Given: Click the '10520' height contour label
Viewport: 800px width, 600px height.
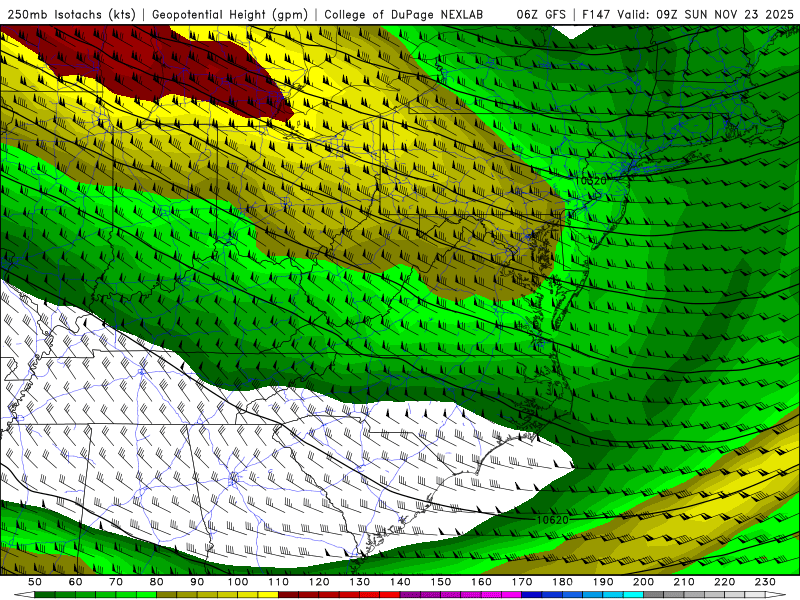Looking at the screenshot, I should coord(590,181).
